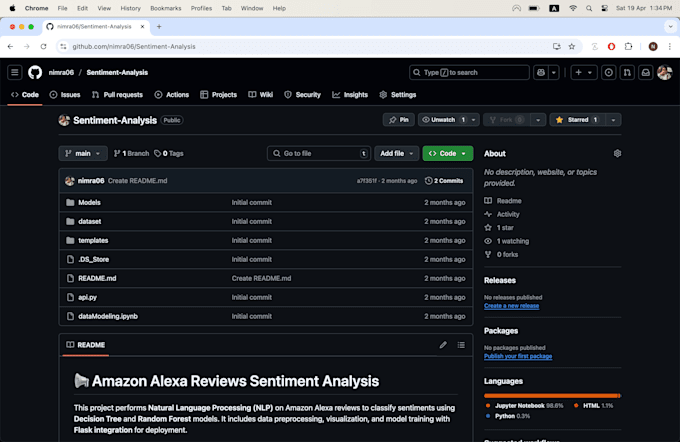Viewport: 680px width, 442px height.
Task: Open the notifications inbox icon
Action: [x=646, y=72]
